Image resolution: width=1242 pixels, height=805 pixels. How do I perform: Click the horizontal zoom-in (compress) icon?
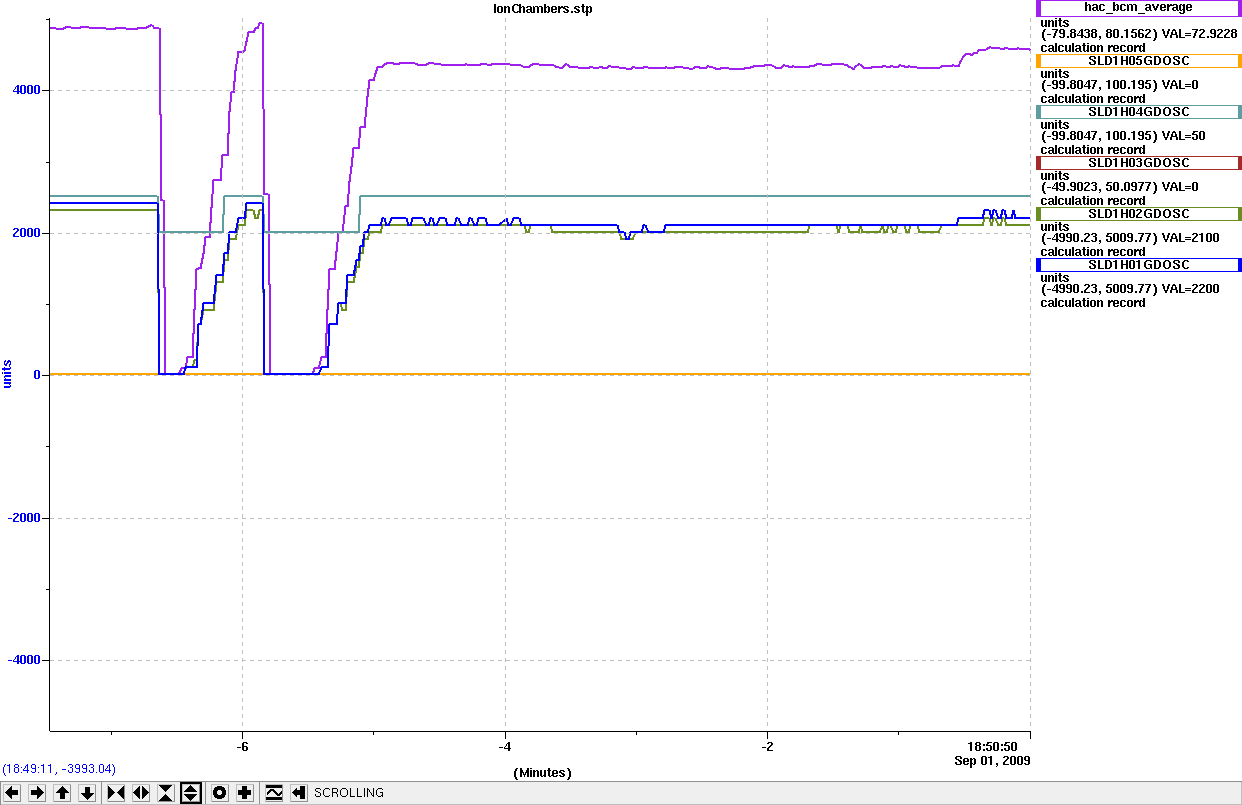click(x=116, y=793)
